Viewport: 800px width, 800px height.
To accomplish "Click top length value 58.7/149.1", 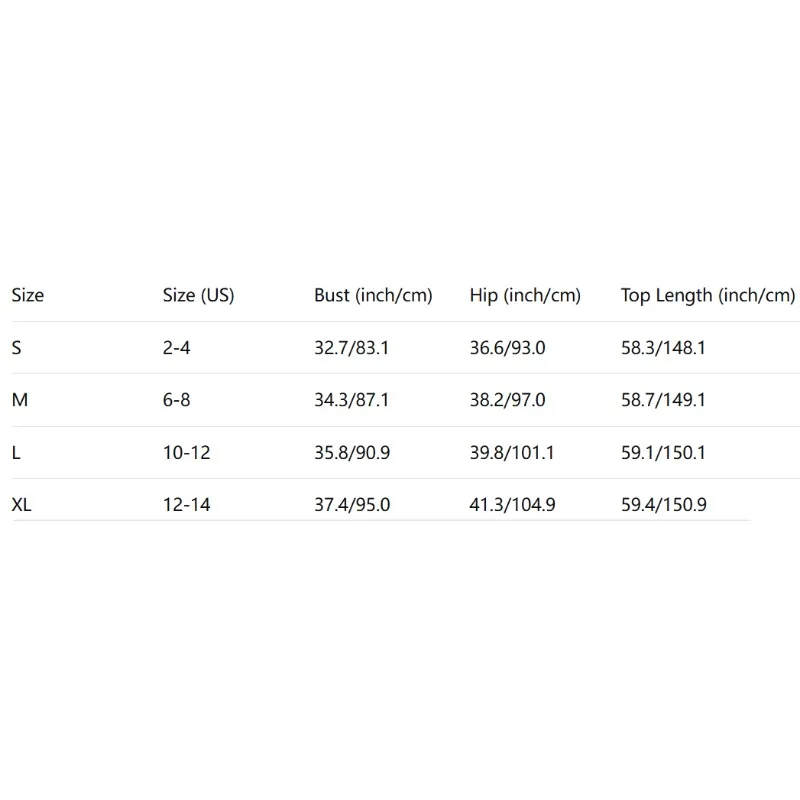I will tap(663, 400).
